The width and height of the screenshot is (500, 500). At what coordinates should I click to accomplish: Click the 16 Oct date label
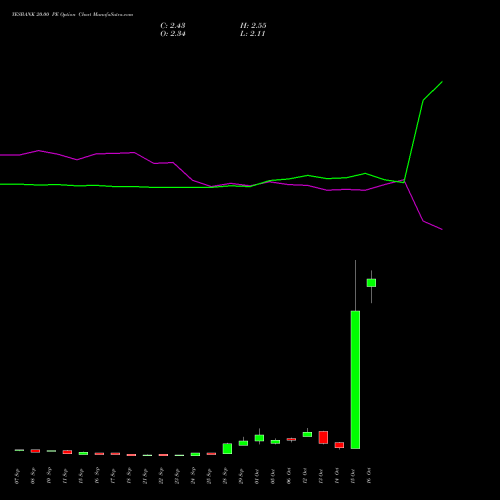369,476
